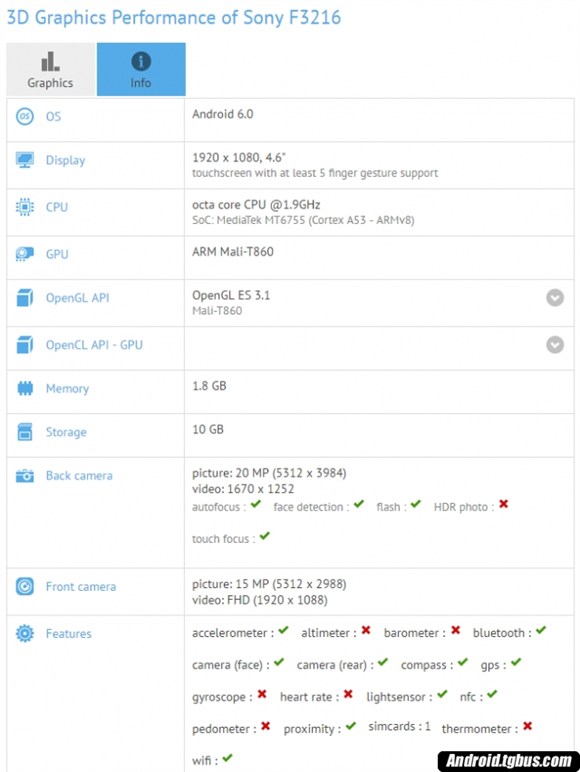Viewport: 580px width, 772px height.
Task: Click the Back camera icon
Action: [x=25, y=476]
